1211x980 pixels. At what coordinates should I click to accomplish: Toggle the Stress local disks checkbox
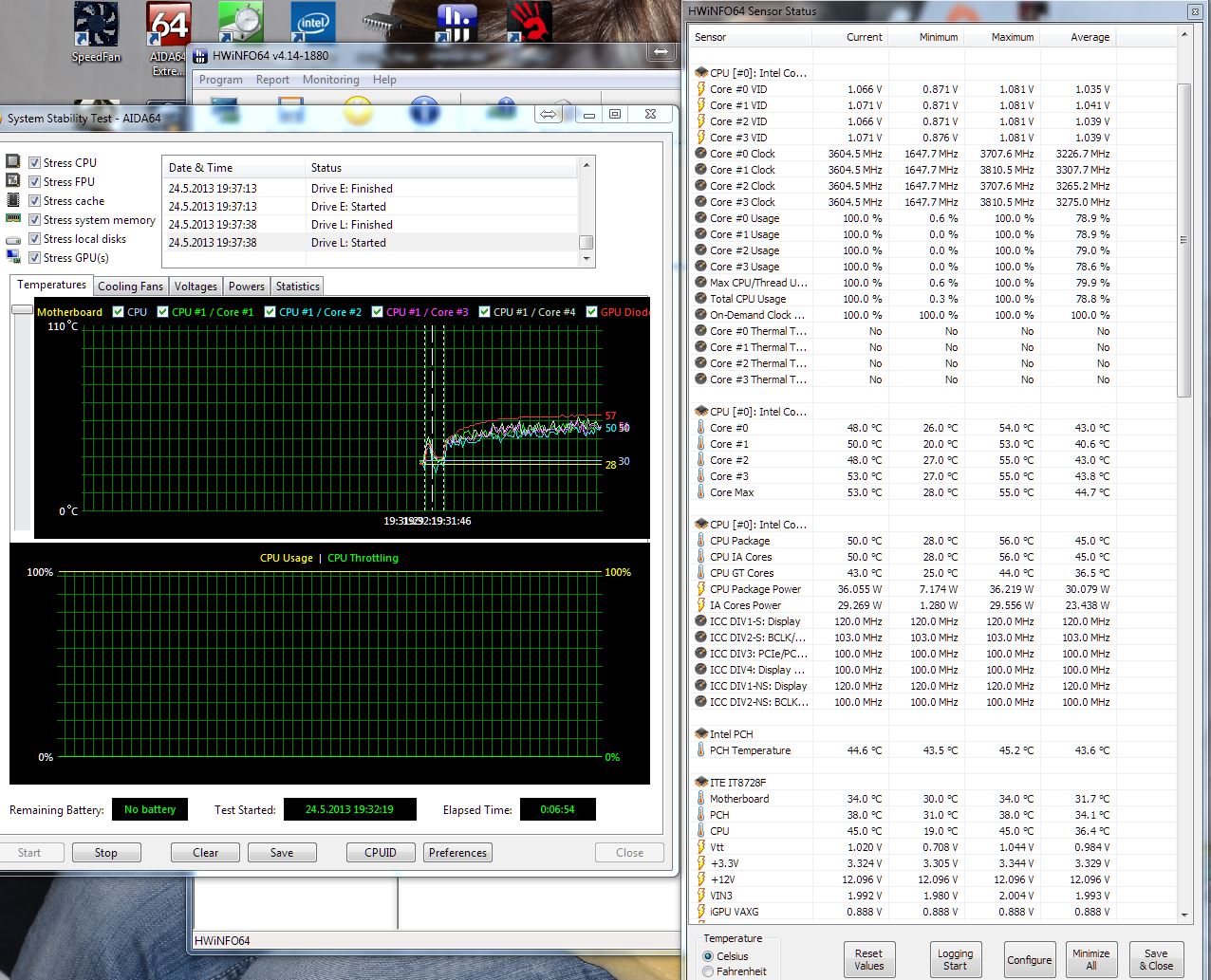coord(35,239)
